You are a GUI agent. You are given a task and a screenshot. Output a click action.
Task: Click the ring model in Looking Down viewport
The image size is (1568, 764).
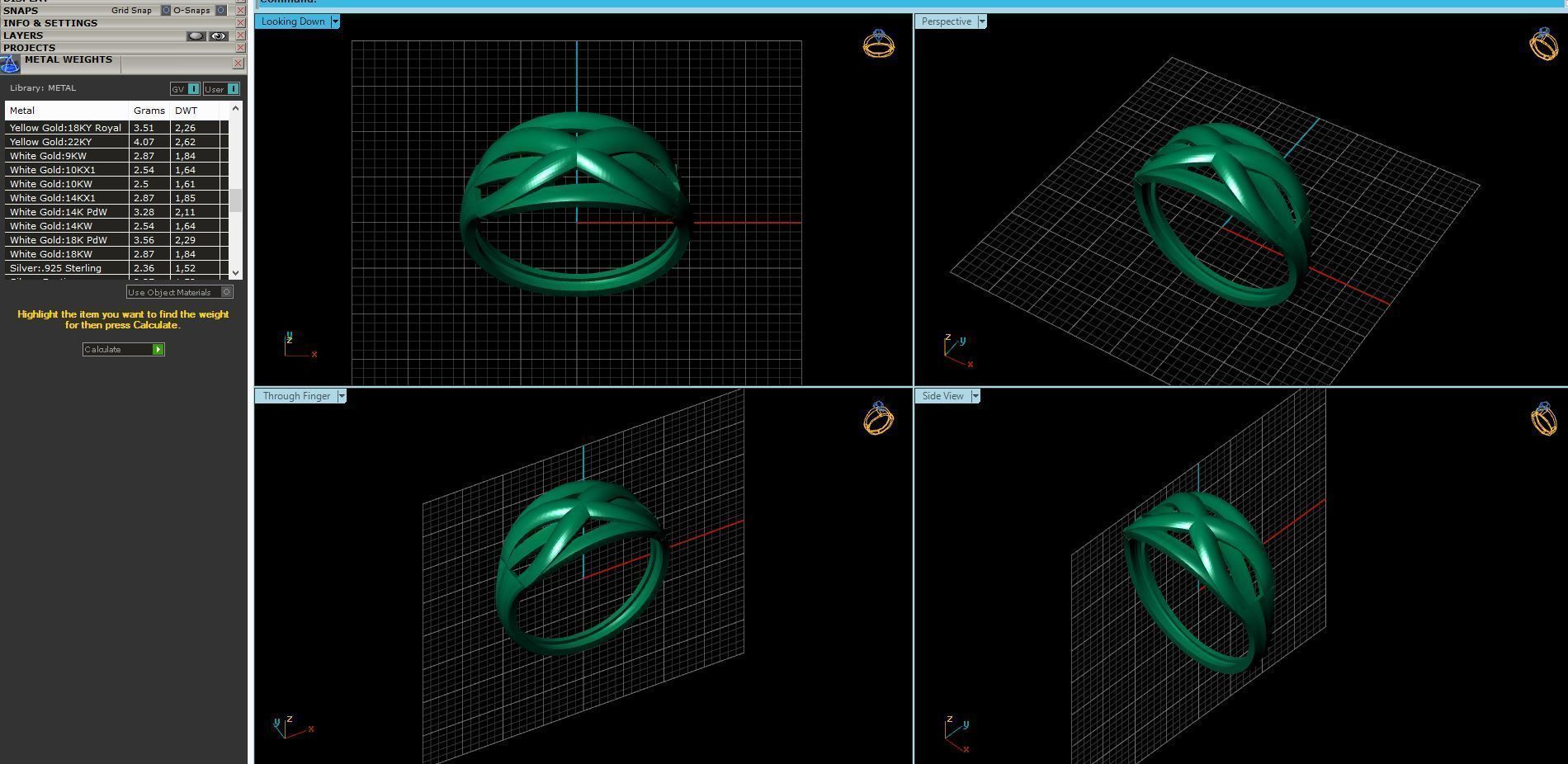click(x=575, y=203)
